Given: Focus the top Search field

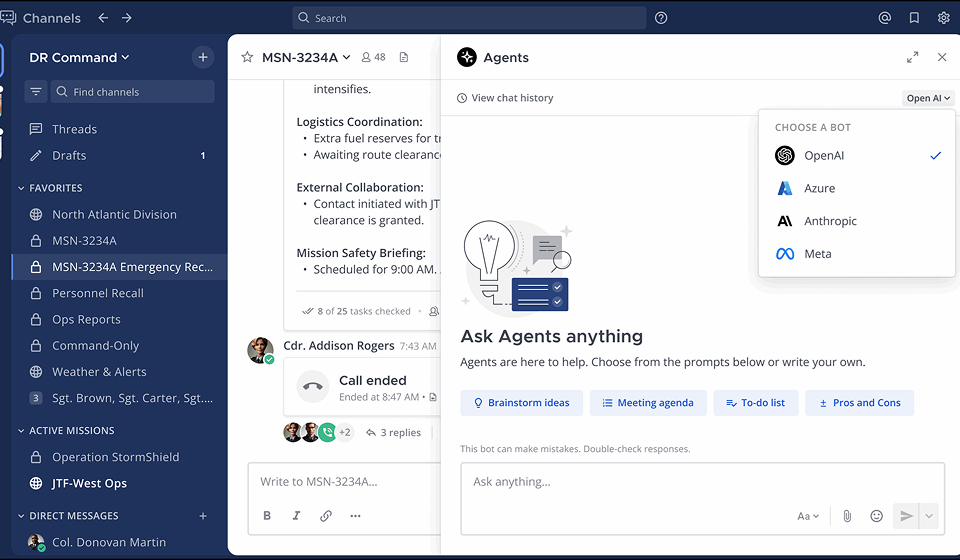Looking at the screenshot, I should (x=469, y=18).
